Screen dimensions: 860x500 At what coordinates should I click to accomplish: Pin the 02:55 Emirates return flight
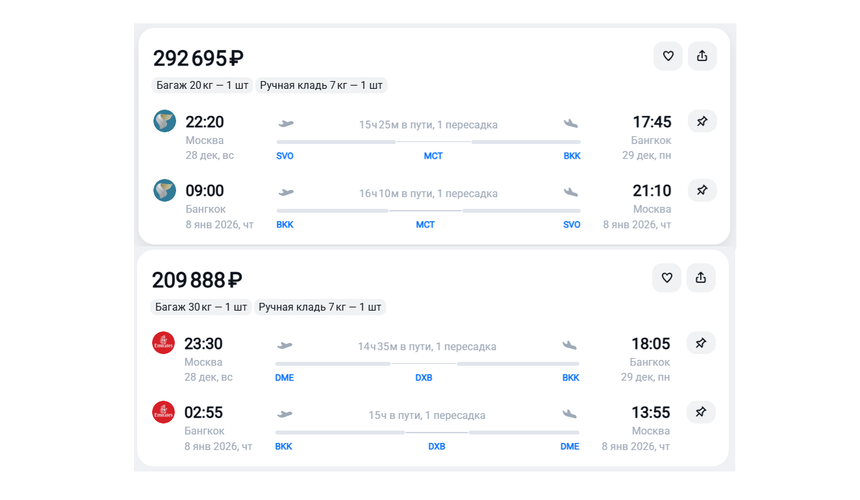(x=701, y=412)
